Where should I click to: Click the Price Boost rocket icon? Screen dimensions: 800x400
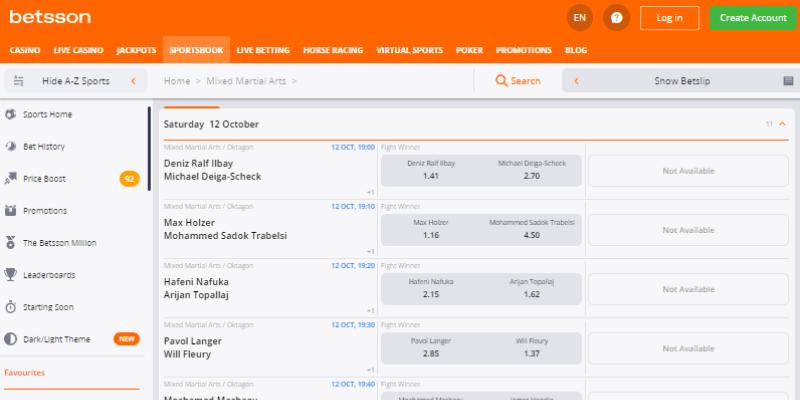click(10, 179)
